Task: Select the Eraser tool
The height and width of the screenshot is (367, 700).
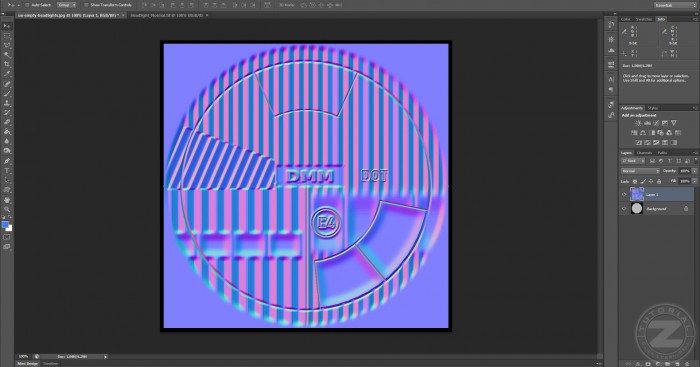Action: coord(7,122)
